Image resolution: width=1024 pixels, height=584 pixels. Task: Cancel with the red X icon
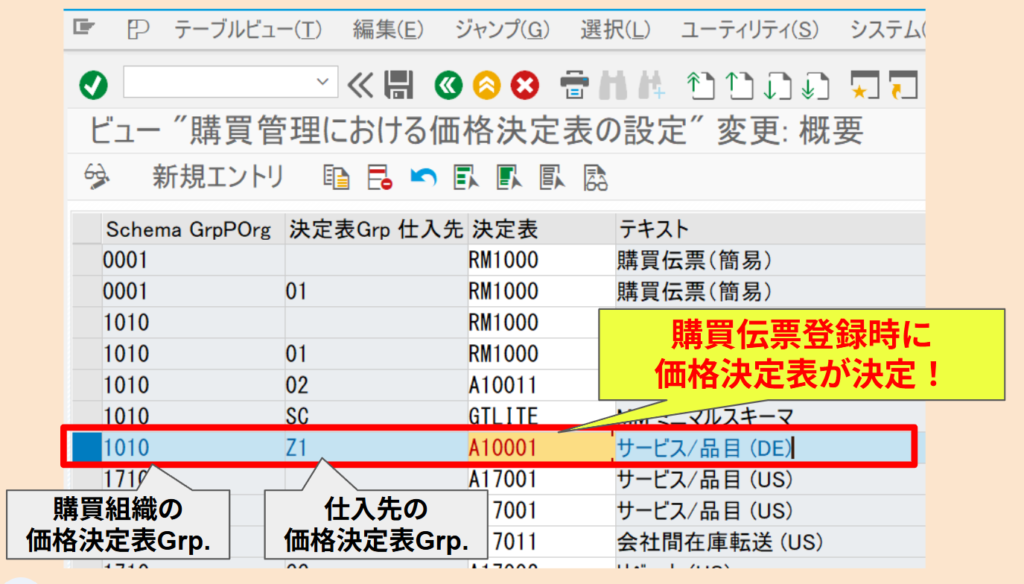(525, 86)
